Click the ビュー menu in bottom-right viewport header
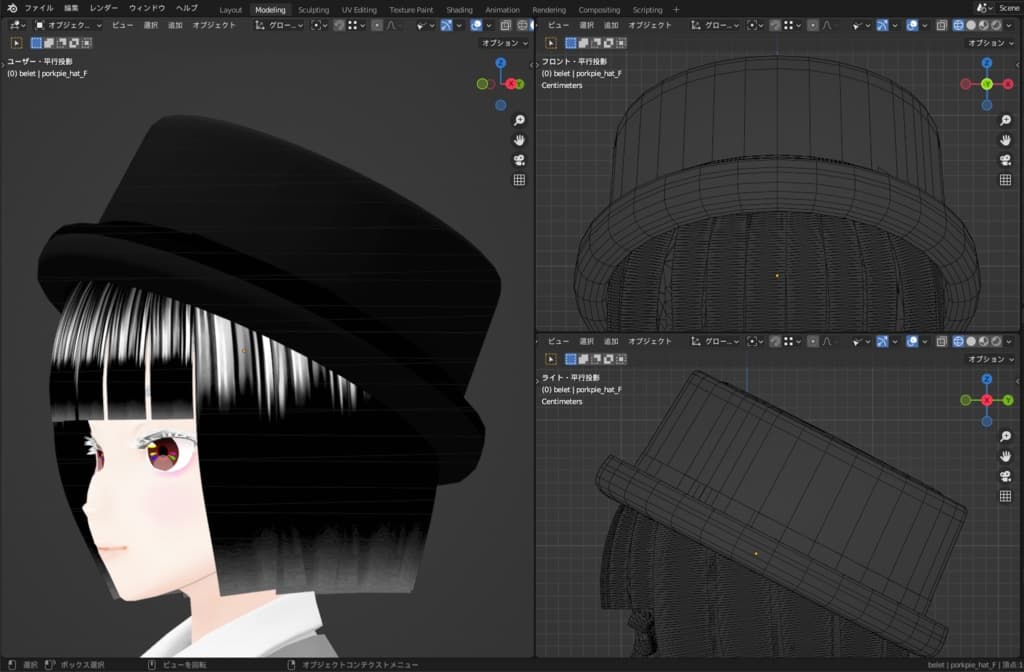This screenshot has height=672, width=1024. pos(558,341)
